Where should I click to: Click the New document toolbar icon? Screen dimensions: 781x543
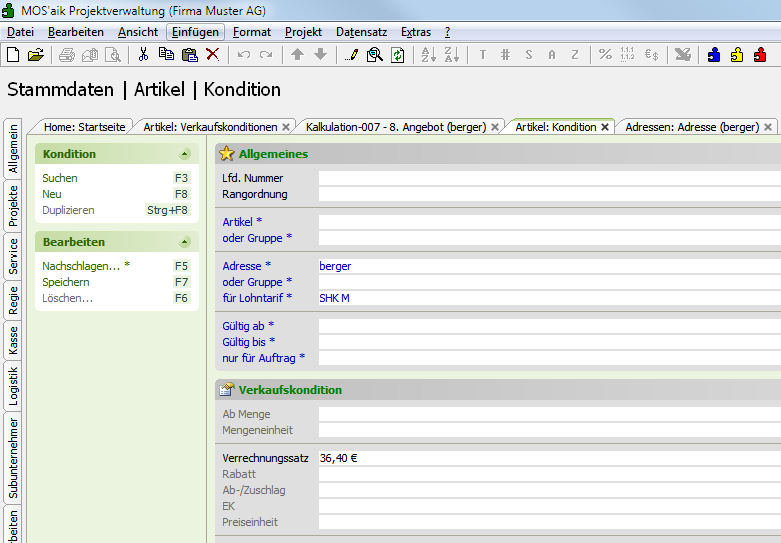click(x=13, y=54)
